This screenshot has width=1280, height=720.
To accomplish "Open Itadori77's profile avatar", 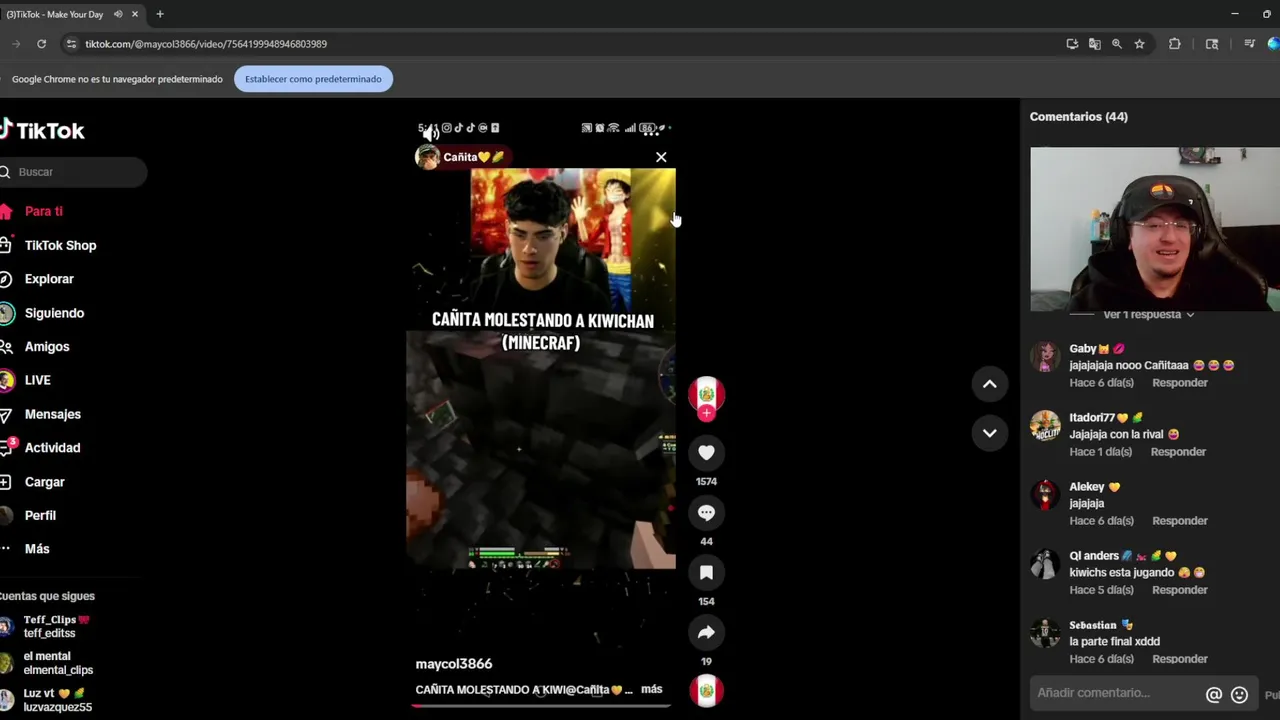I will coord(1045,426).
